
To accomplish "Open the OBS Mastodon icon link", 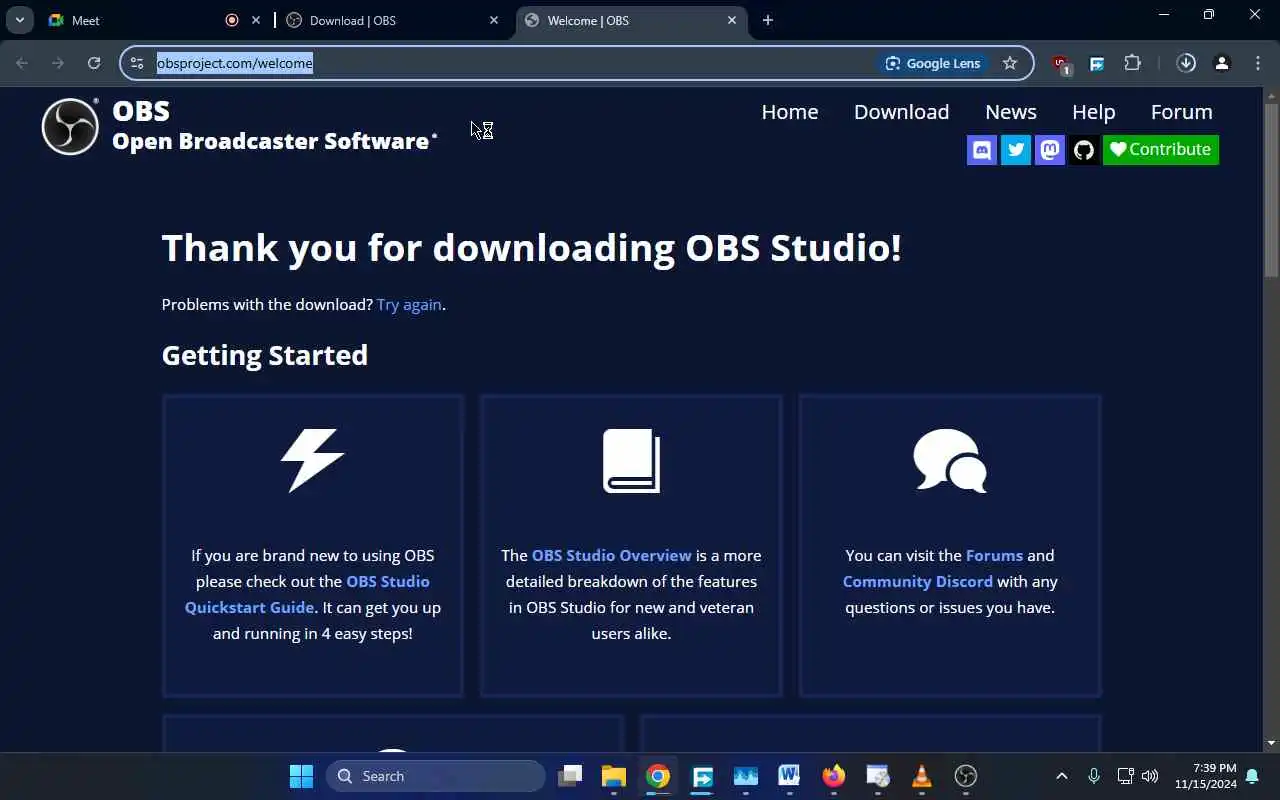I will pos(1050,150).
